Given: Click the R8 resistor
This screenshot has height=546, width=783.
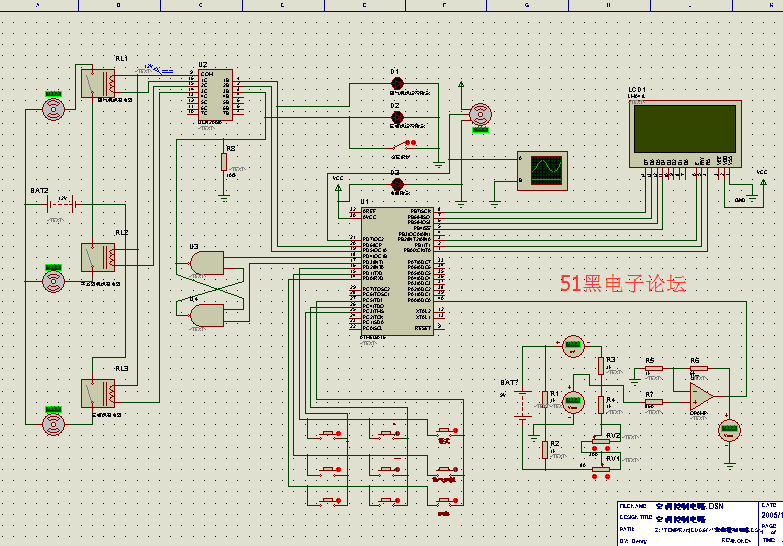Looking at the screenshot, I should [224, 162].
